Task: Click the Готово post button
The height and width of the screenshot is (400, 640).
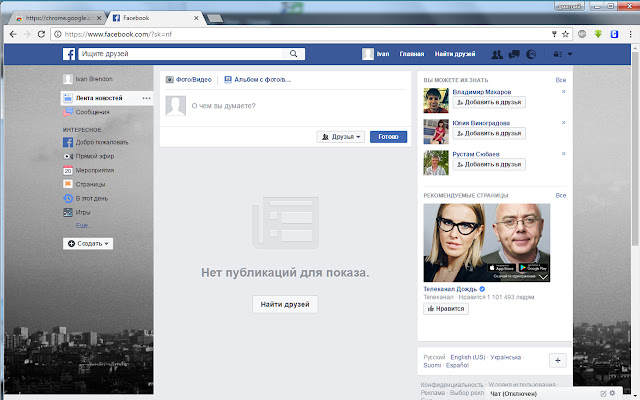Action: tap(388, 137)
